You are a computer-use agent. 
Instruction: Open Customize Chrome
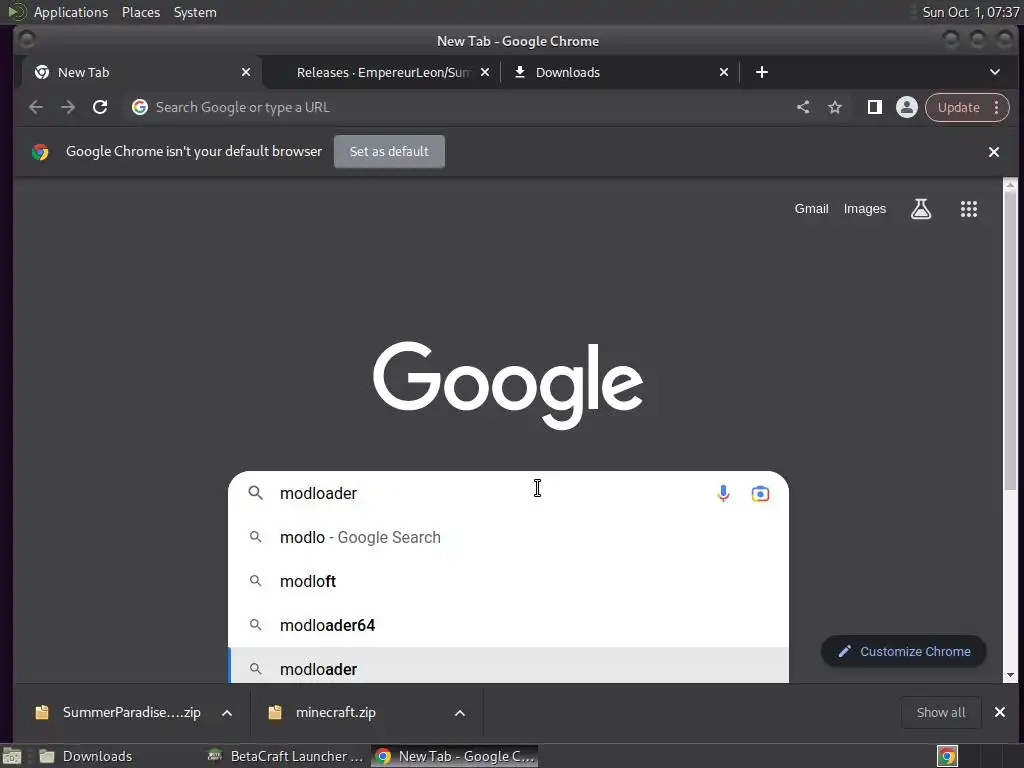(904, 651)
